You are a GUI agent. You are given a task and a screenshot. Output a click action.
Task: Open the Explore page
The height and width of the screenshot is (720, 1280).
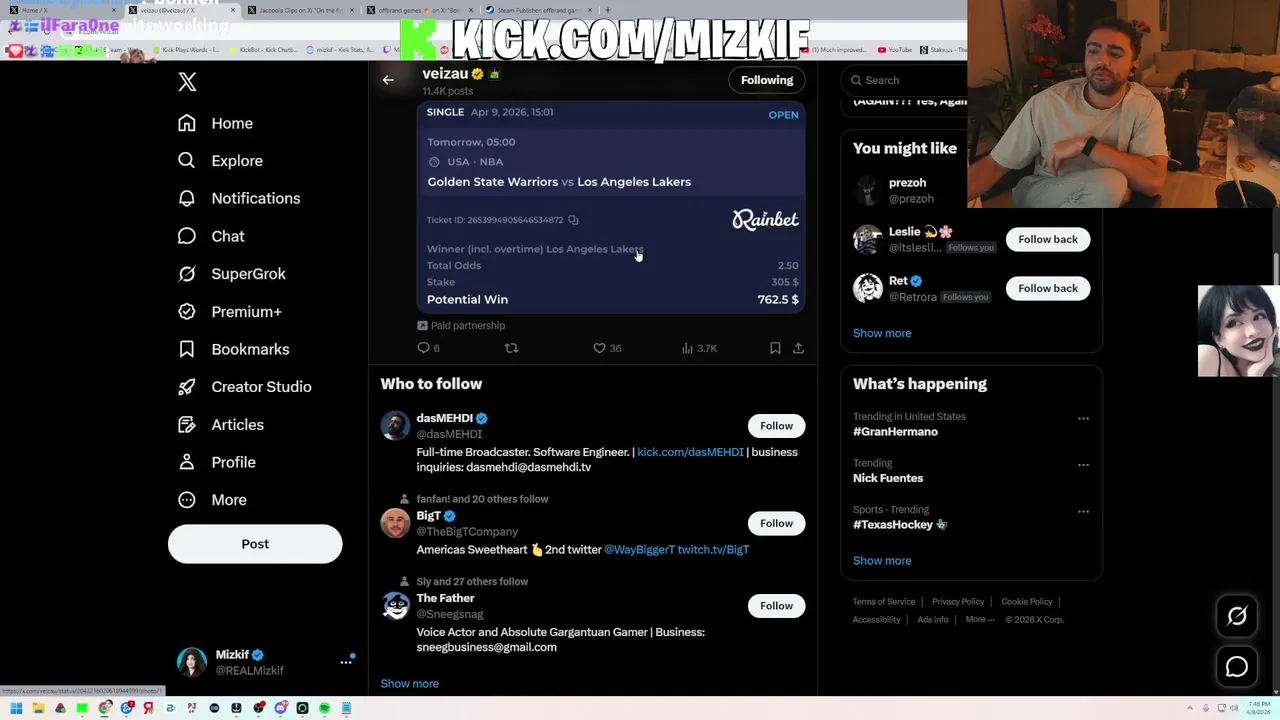[220, 161]
